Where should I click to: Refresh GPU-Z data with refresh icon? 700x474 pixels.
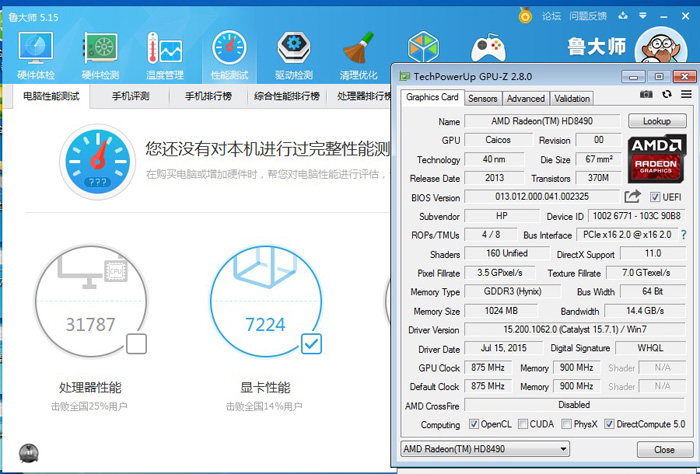click(667, 94)
